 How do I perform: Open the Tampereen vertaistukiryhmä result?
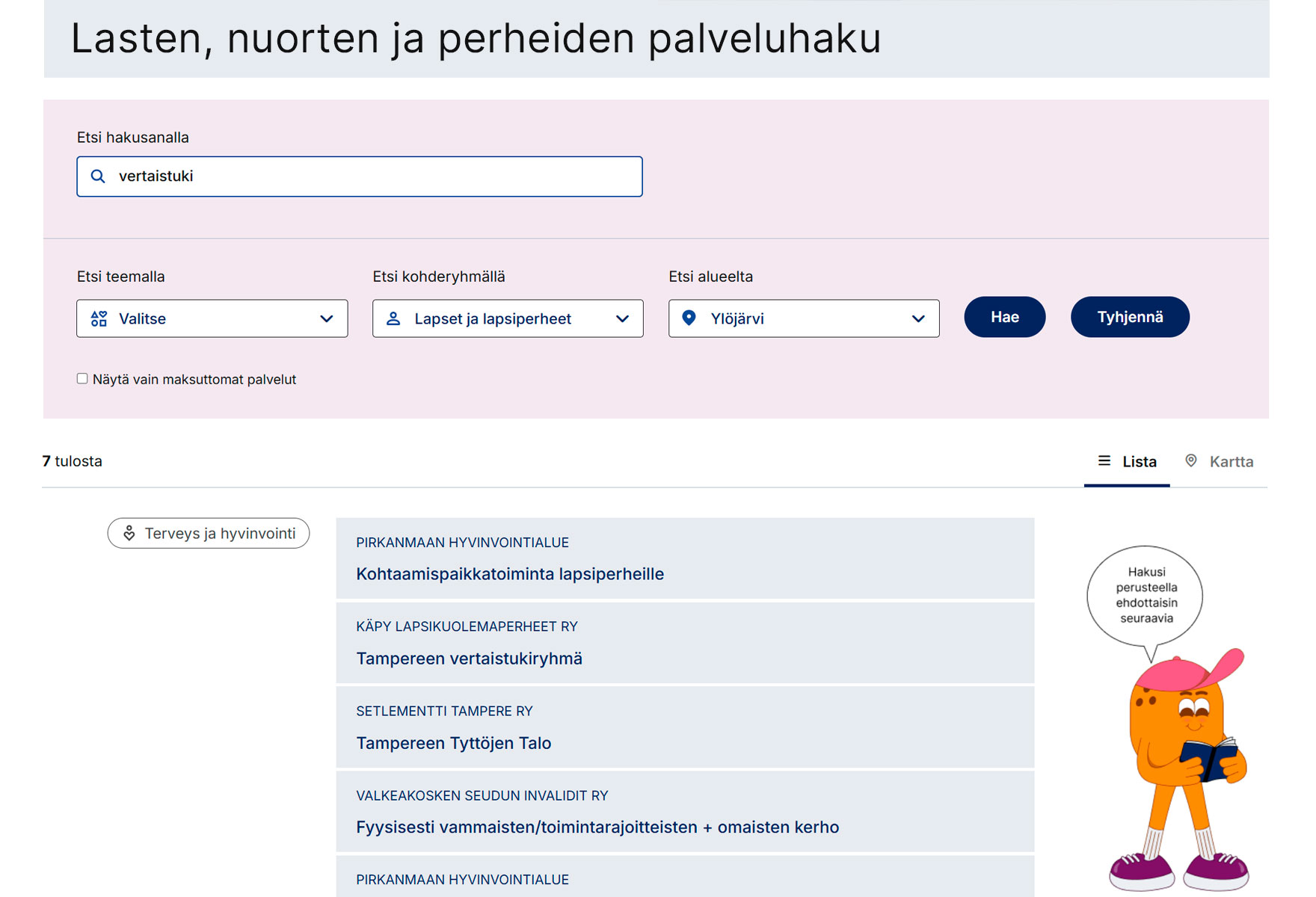point(469,659)
